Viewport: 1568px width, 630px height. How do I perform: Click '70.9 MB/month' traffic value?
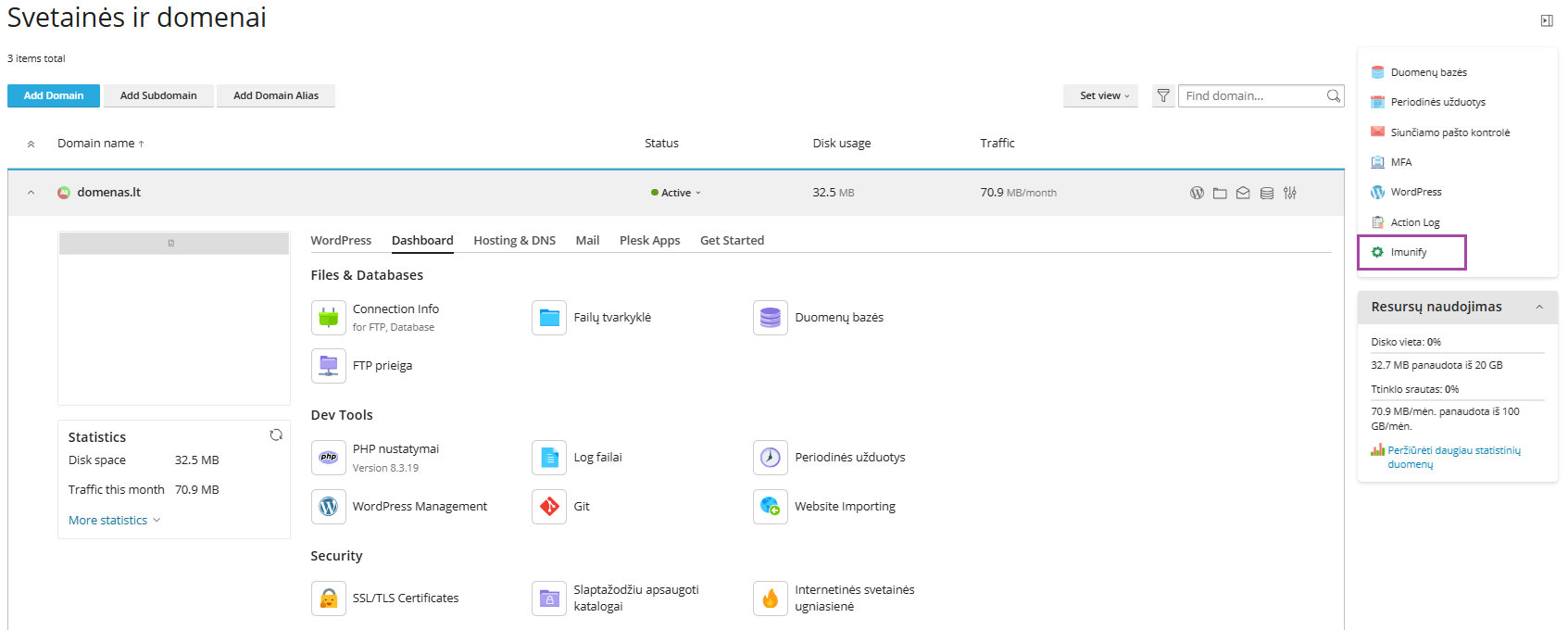coord(1019,193)
